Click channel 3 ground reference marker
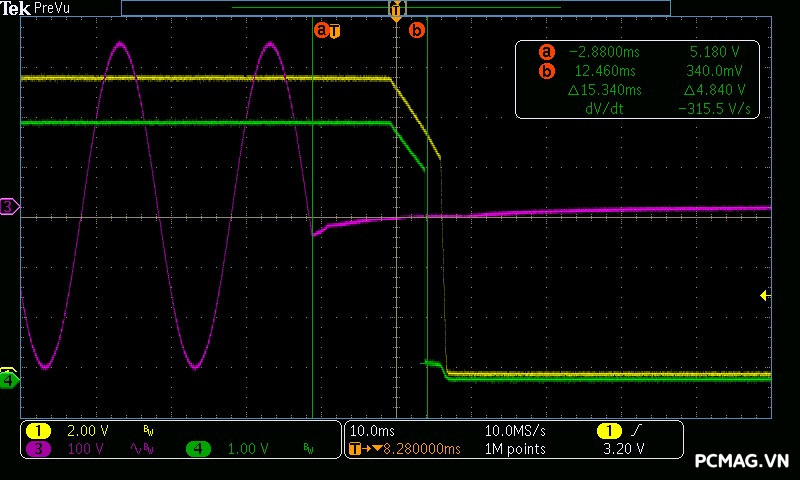The image size is (800, 480). (x=9, y=207)
